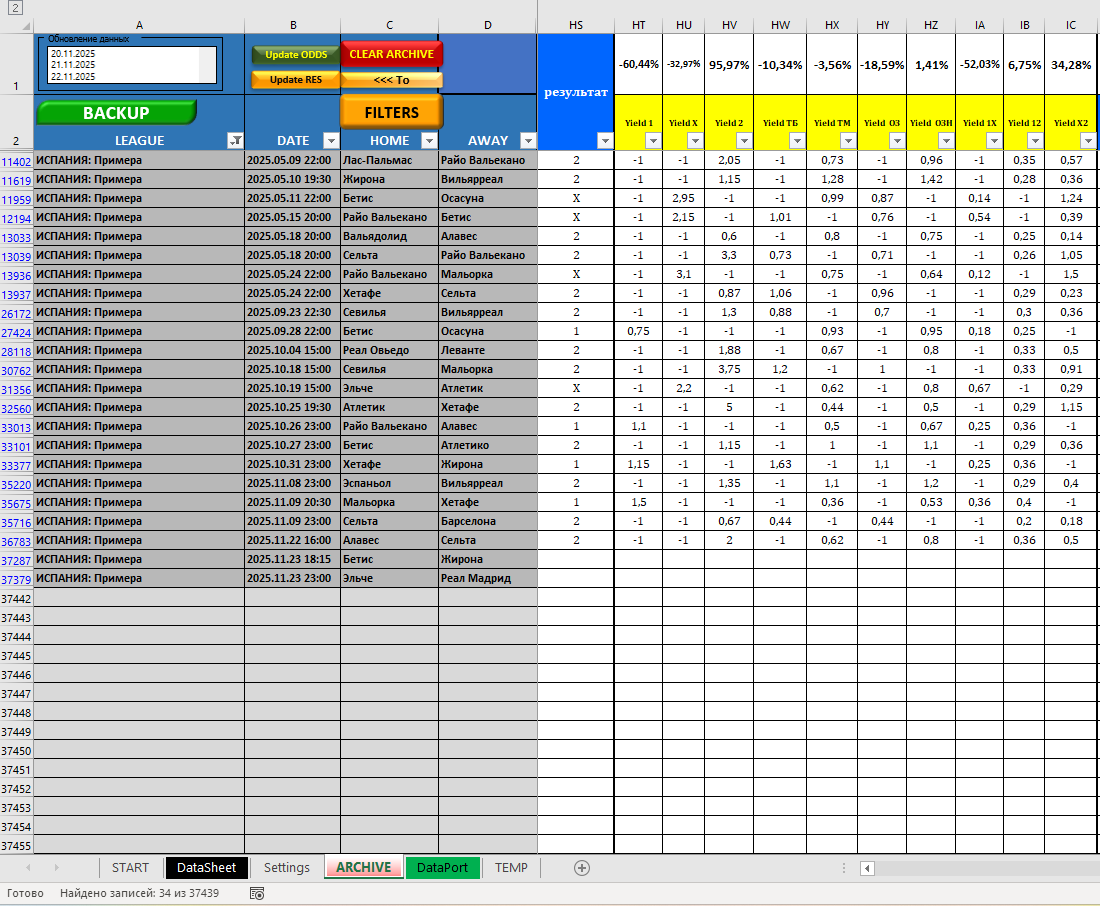Click the horizontal scrollbar left arrow
The image size is (1100, 906).
coord(867,868)
